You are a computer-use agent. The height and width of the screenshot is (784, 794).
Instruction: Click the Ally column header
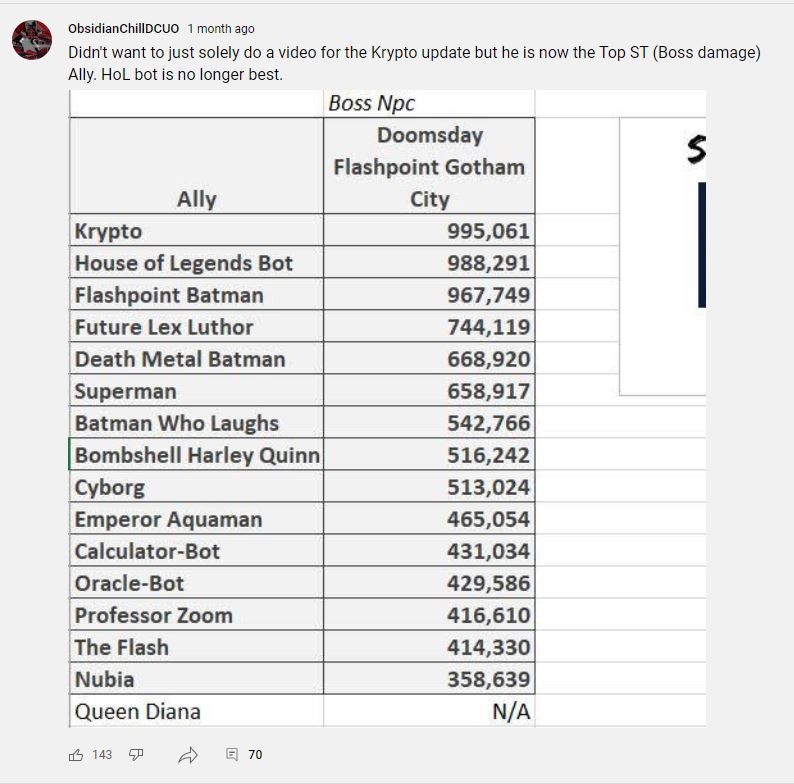click(196, 166)
